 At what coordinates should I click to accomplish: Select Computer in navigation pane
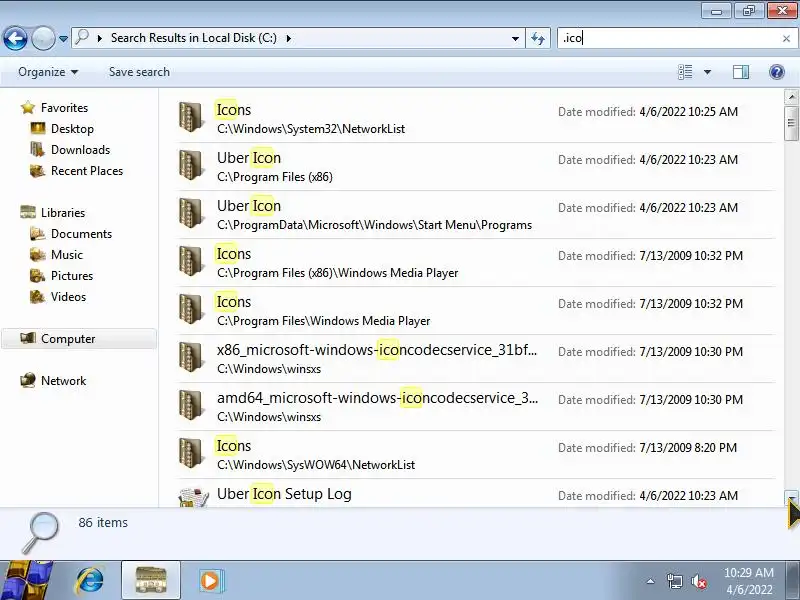click(79, 338)
